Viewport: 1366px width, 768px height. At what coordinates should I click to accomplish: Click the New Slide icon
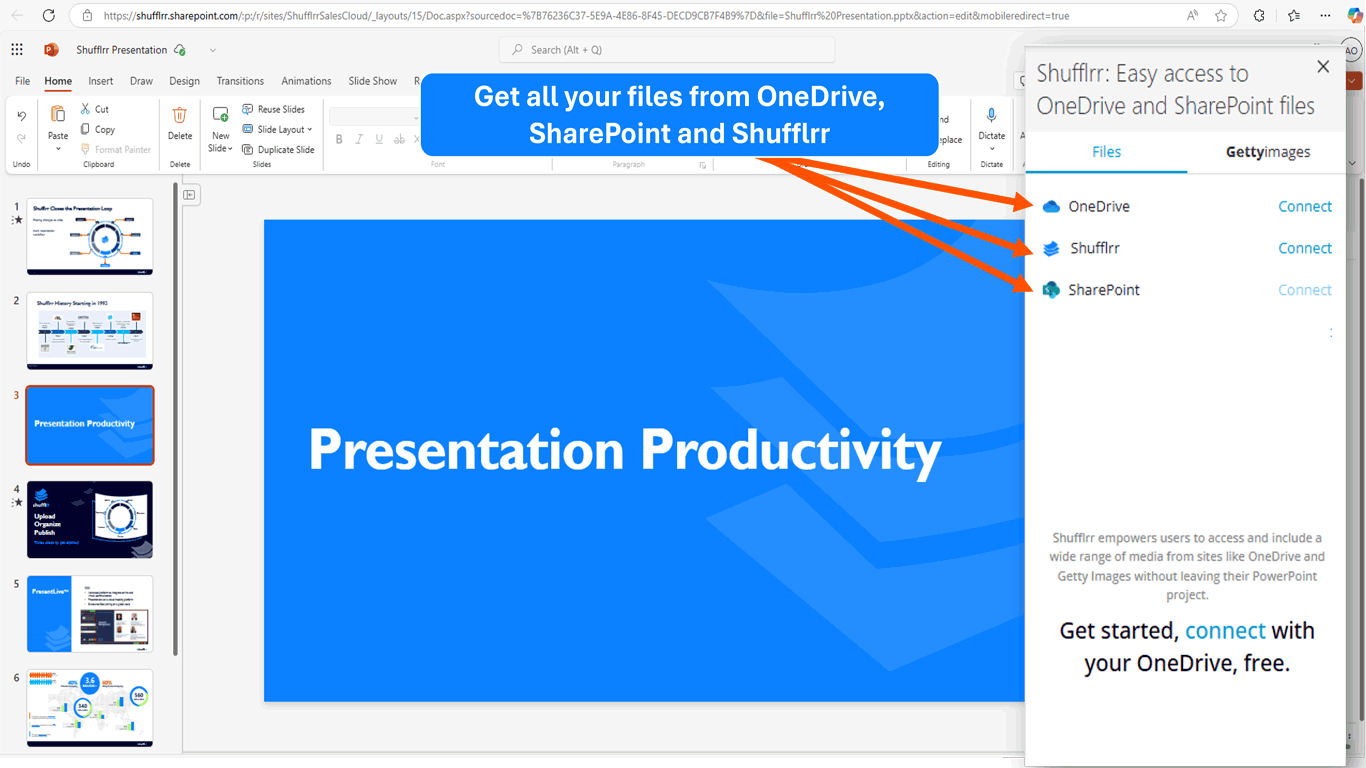(221, 115)
